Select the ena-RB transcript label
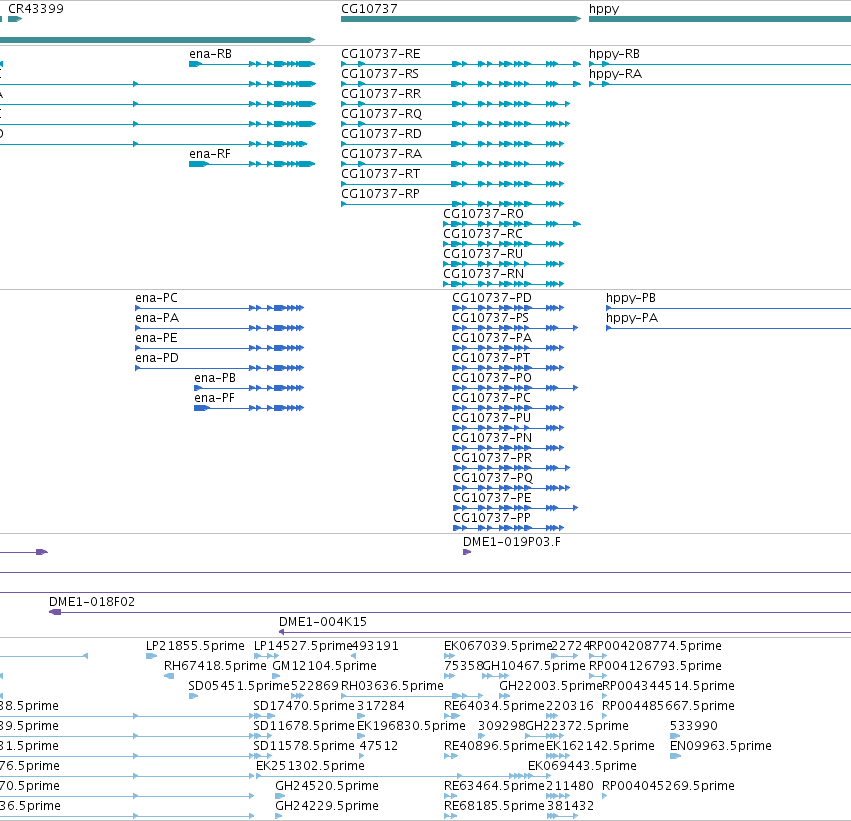Image resolution: width=851 pixels, height=821 pixels. tap(211, 54)
